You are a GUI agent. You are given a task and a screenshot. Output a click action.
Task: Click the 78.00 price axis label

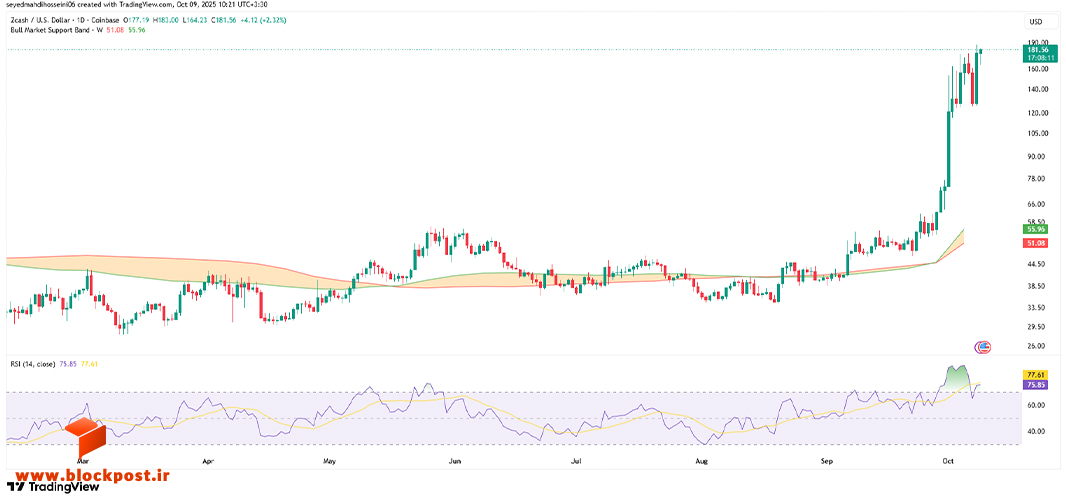1037,178
